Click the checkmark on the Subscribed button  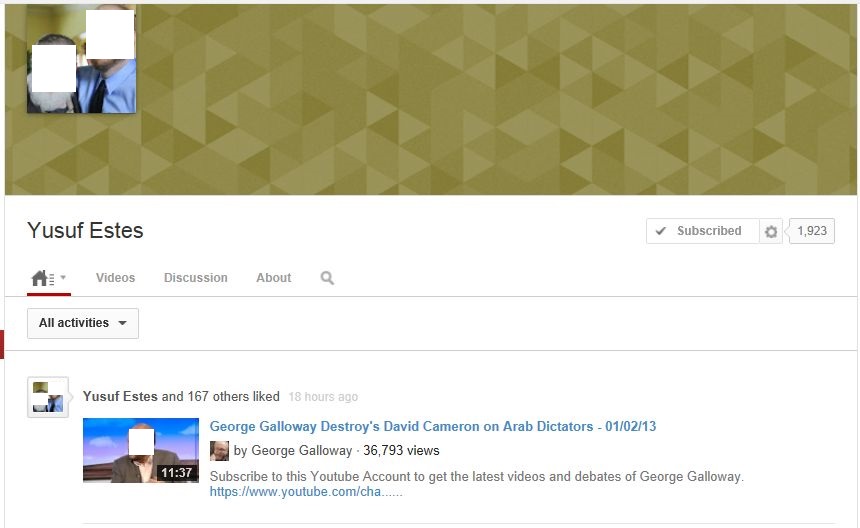coord(660,231)
